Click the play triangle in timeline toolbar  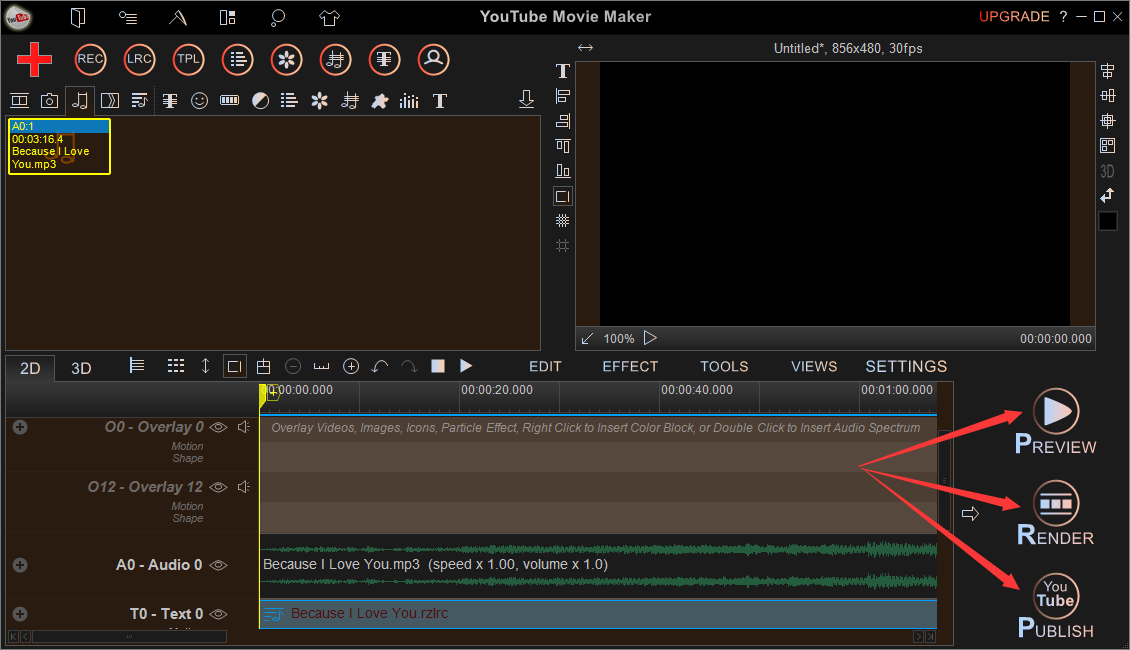(466, 366)
